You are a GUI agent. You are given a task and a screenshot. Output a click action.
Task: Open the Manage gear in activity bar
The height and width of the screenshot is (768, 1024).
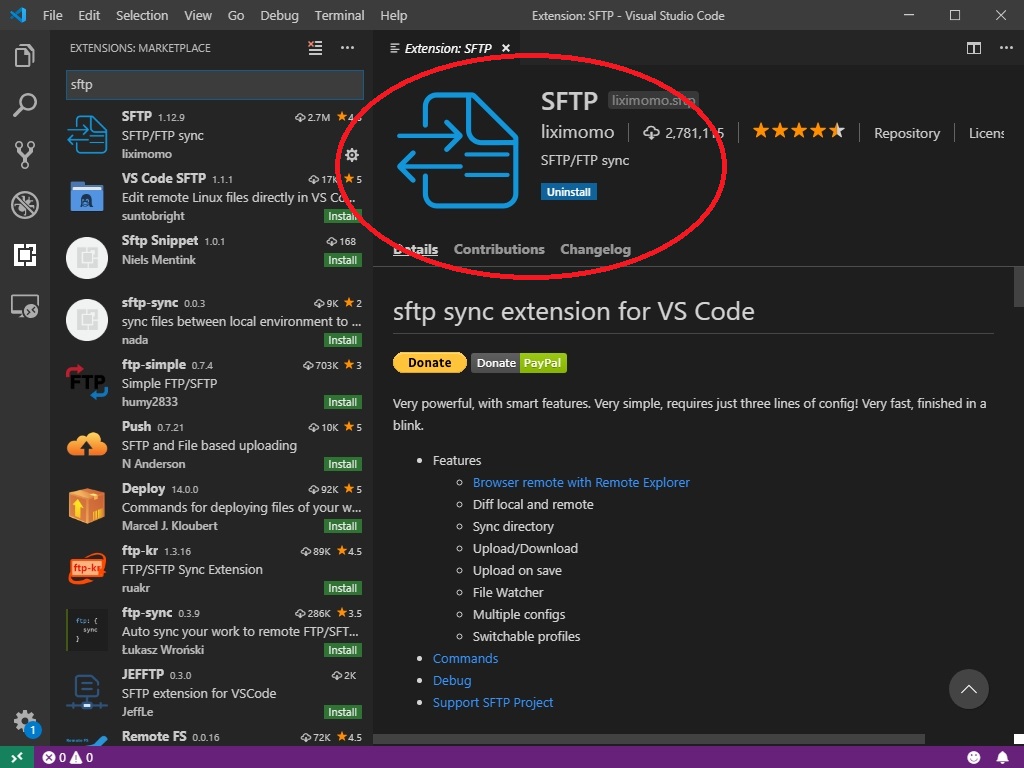pos(25,722)
